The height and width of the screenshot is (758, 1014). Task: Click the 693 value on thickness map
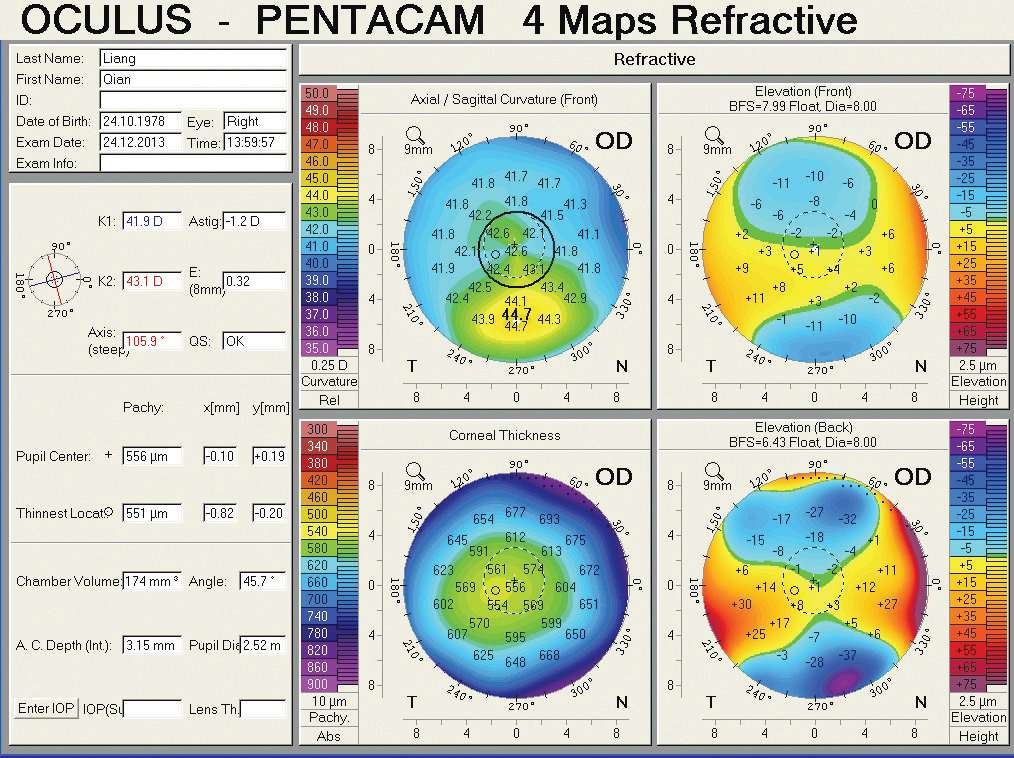(x=549, y=519)
